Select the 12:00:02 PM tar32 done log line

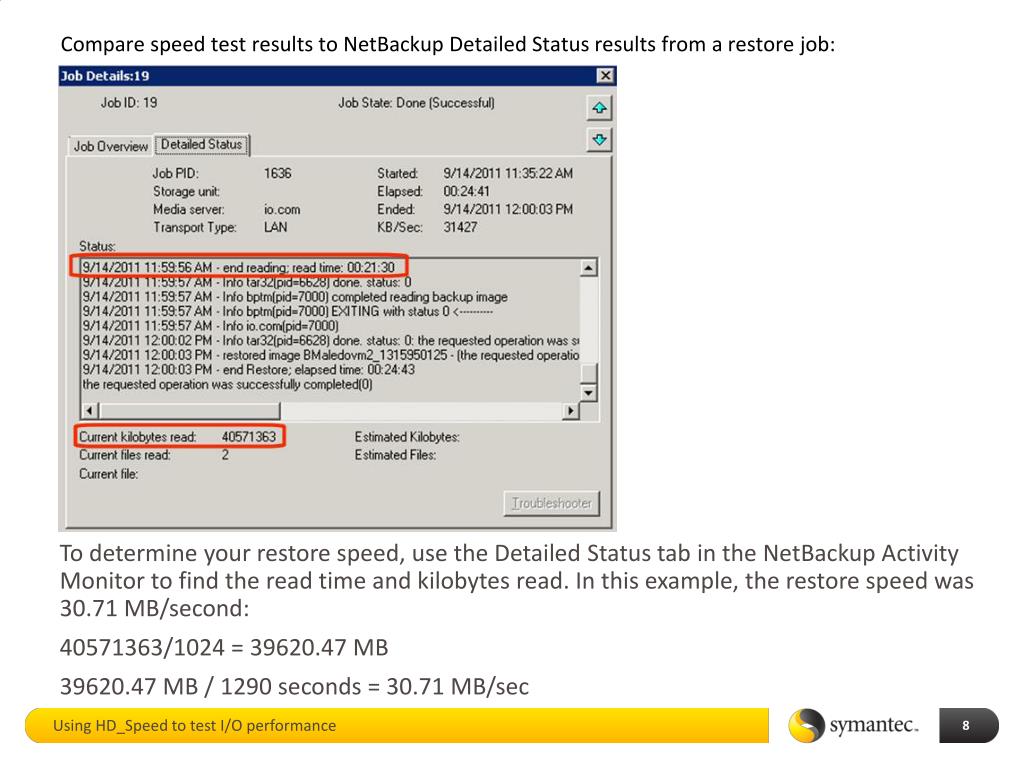click(x=330, y=340)
